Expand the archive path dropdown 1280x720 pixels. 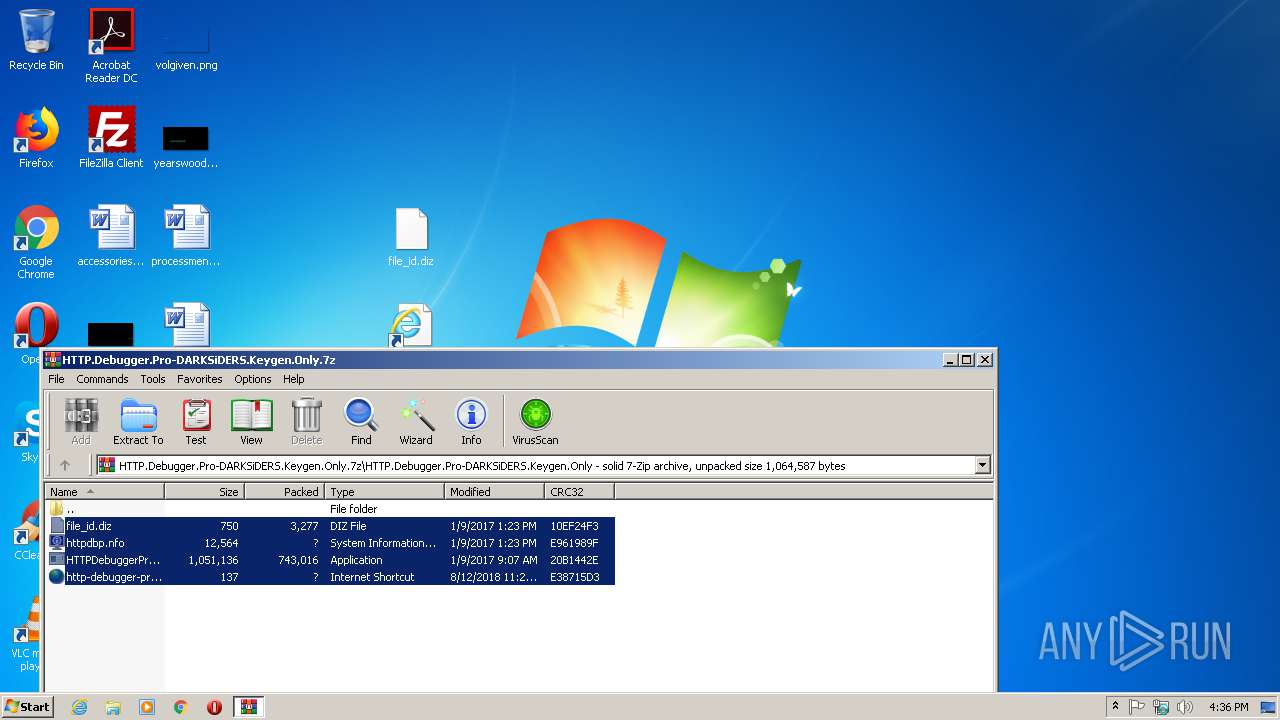(x=982, y=465)
